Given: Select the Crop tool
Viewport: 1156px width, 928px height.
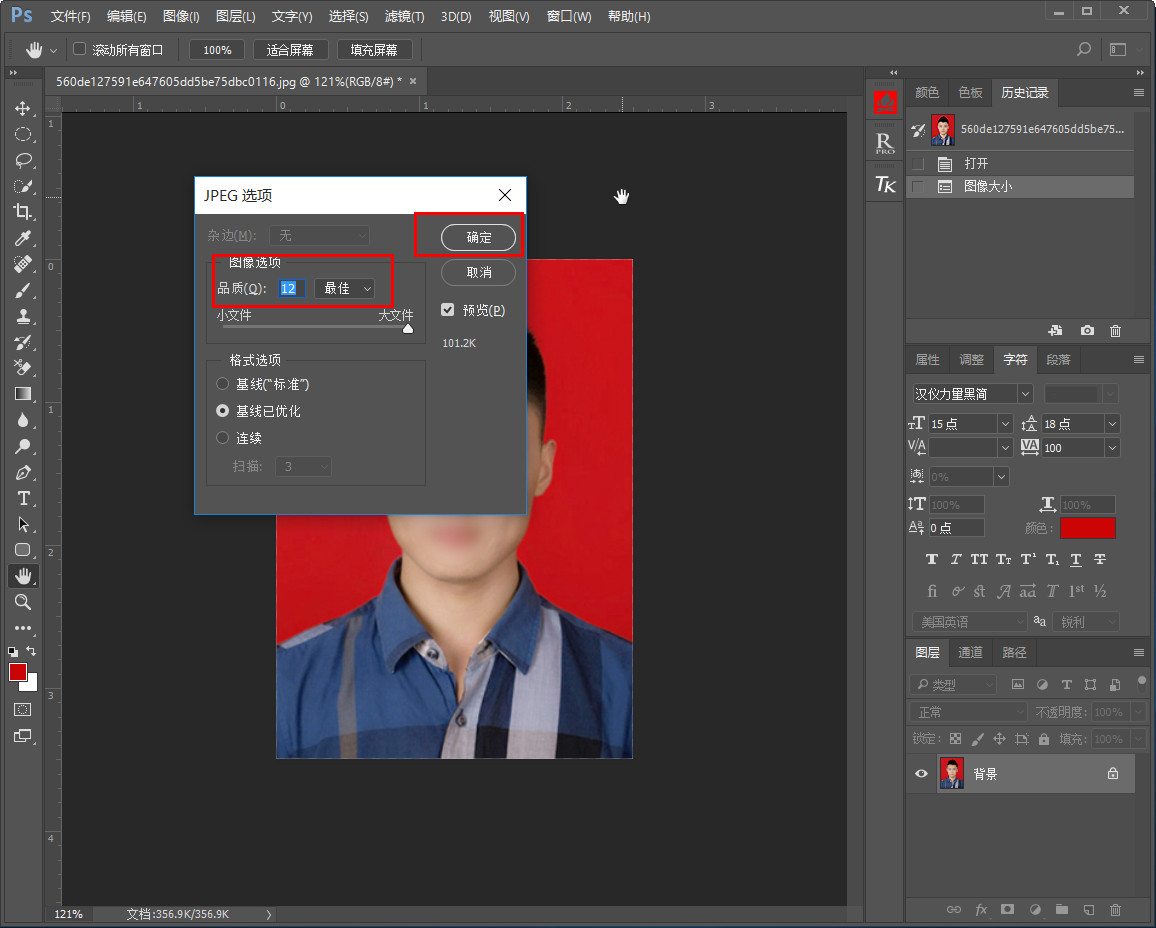Looking at the screenshot, I should point(22,212).
